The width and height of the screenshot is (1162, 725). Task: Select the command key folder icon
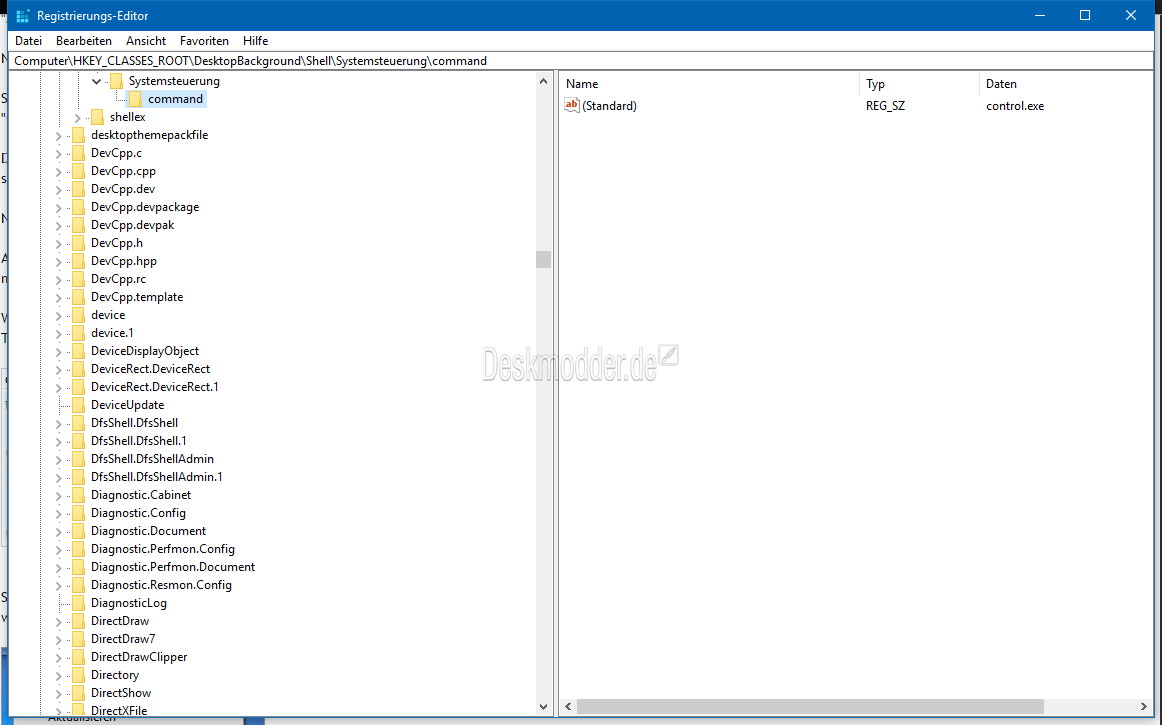click(135, 99)
